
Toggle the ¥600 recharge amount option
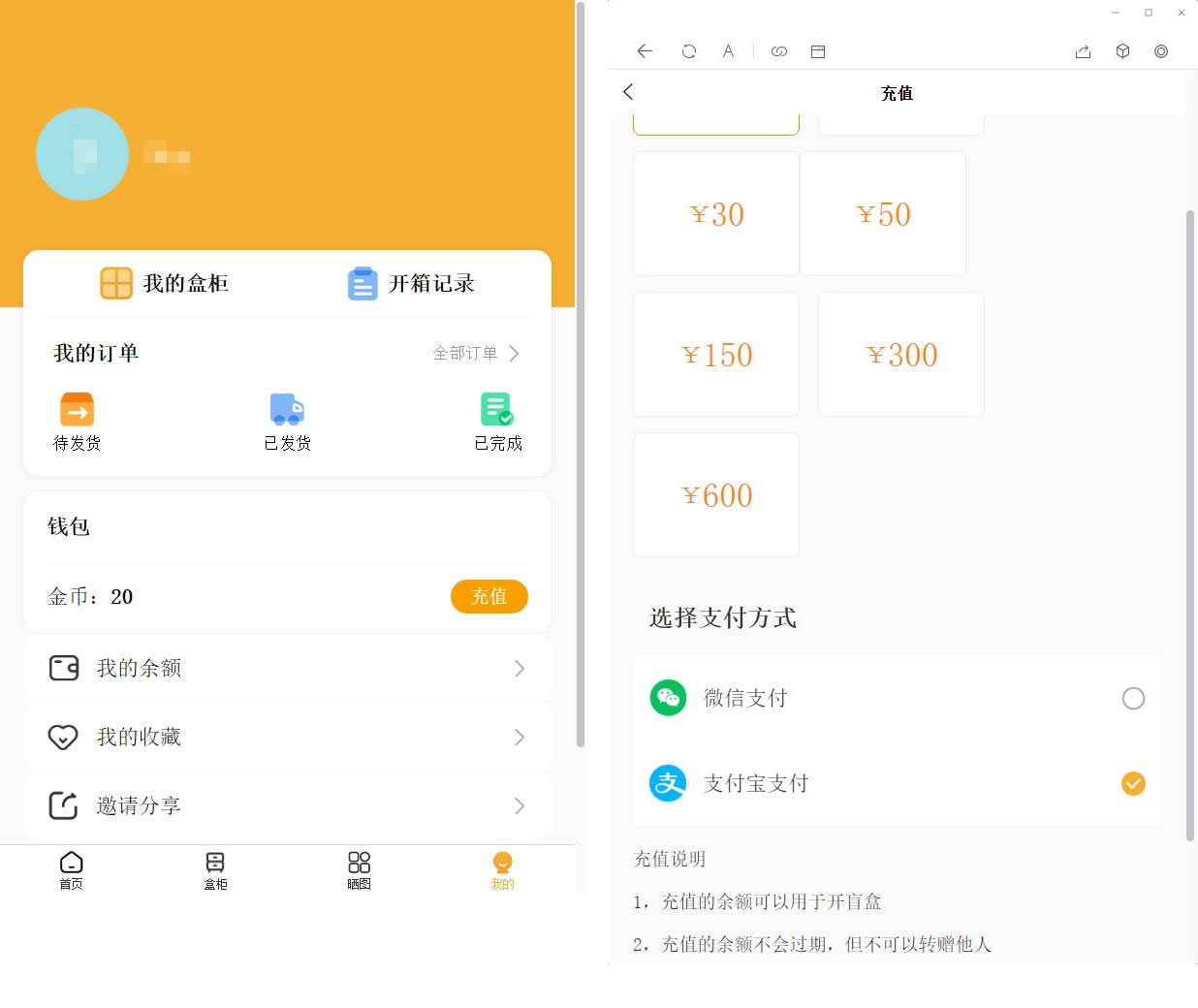point(715,495)
